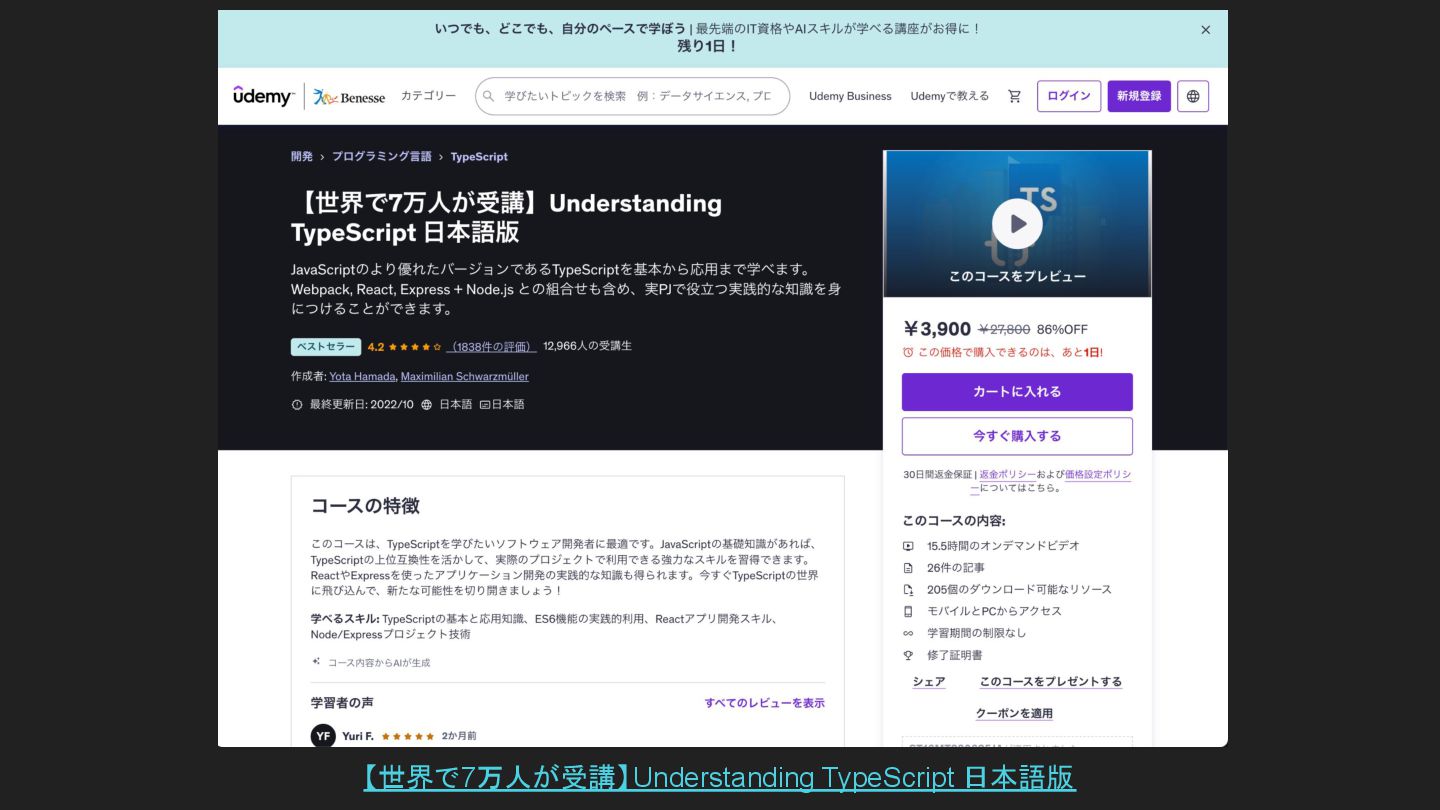1440x810 pixels.
Task: Click the ログイン button
Action: [x=1069, y=96]
